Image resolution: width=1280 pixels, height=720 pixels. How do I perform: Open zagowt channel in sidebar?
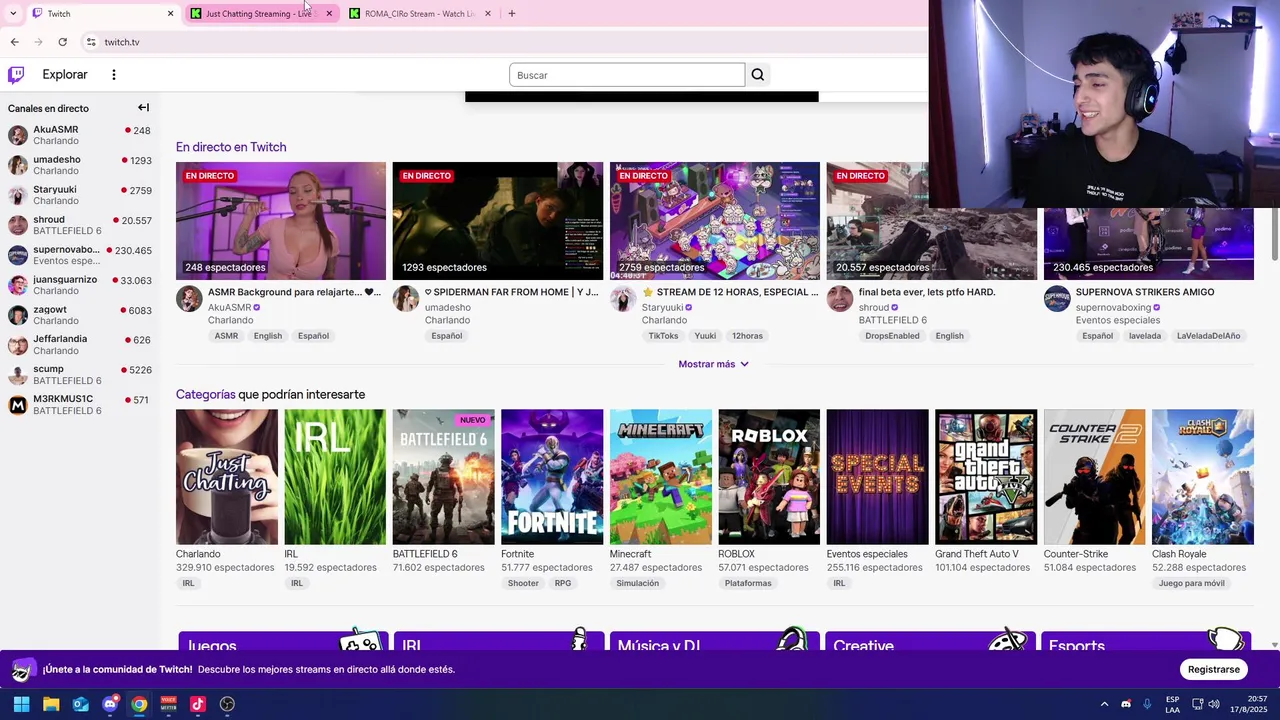click(x=80, y=315)
